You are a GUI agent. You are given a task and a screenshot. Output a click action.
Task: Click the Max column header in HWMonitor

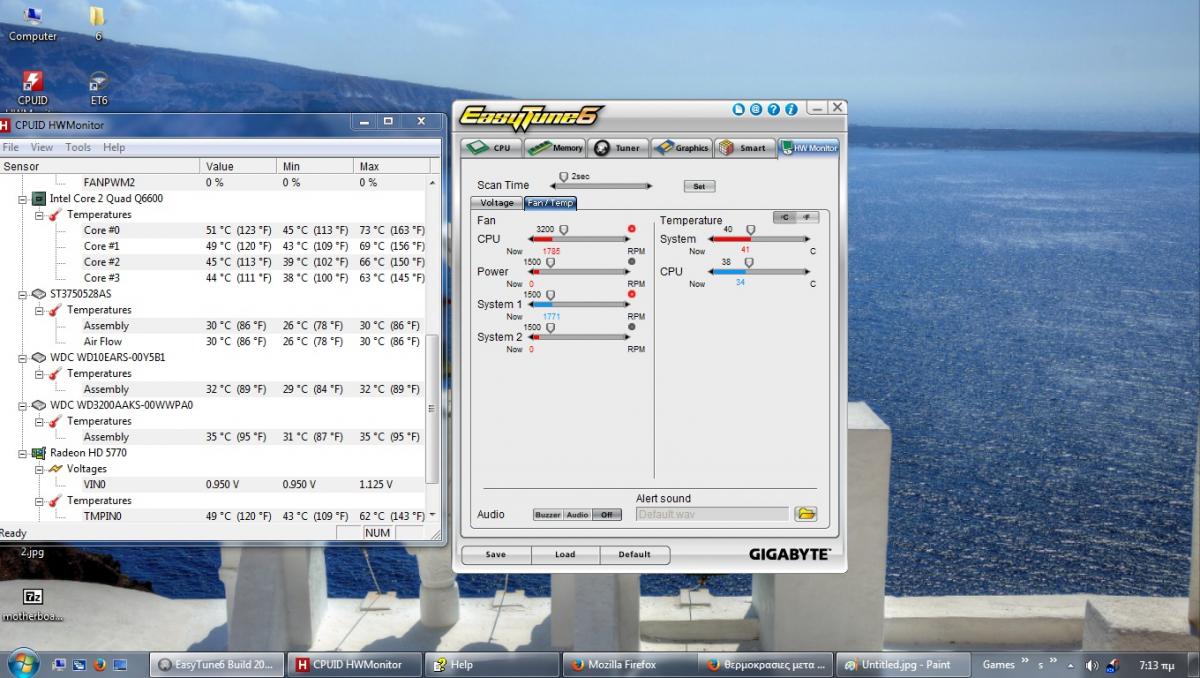(x=390, y=166)
